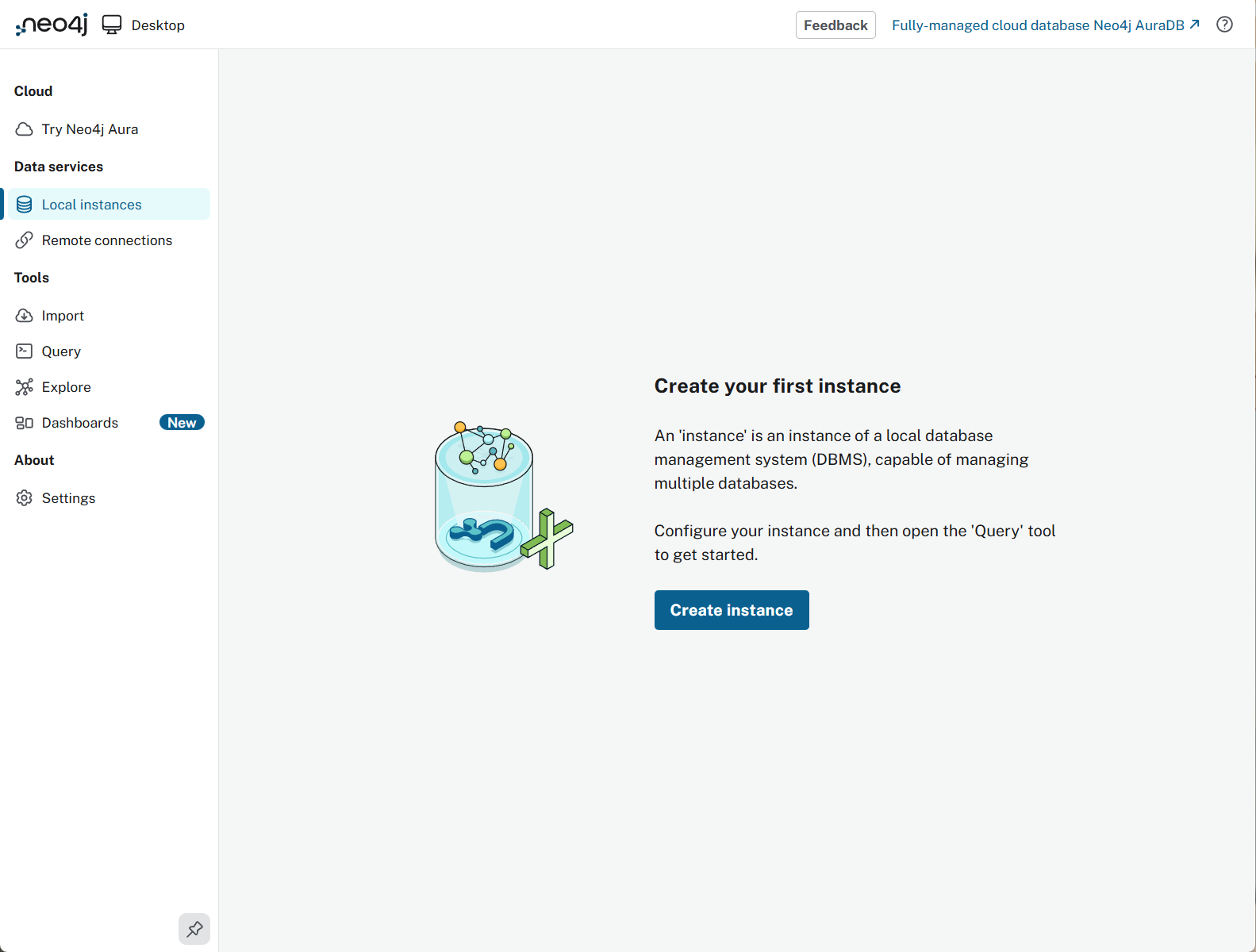Click the Import cloud download icon
The image size is (1256, 952).
click(x=25, y=316)
